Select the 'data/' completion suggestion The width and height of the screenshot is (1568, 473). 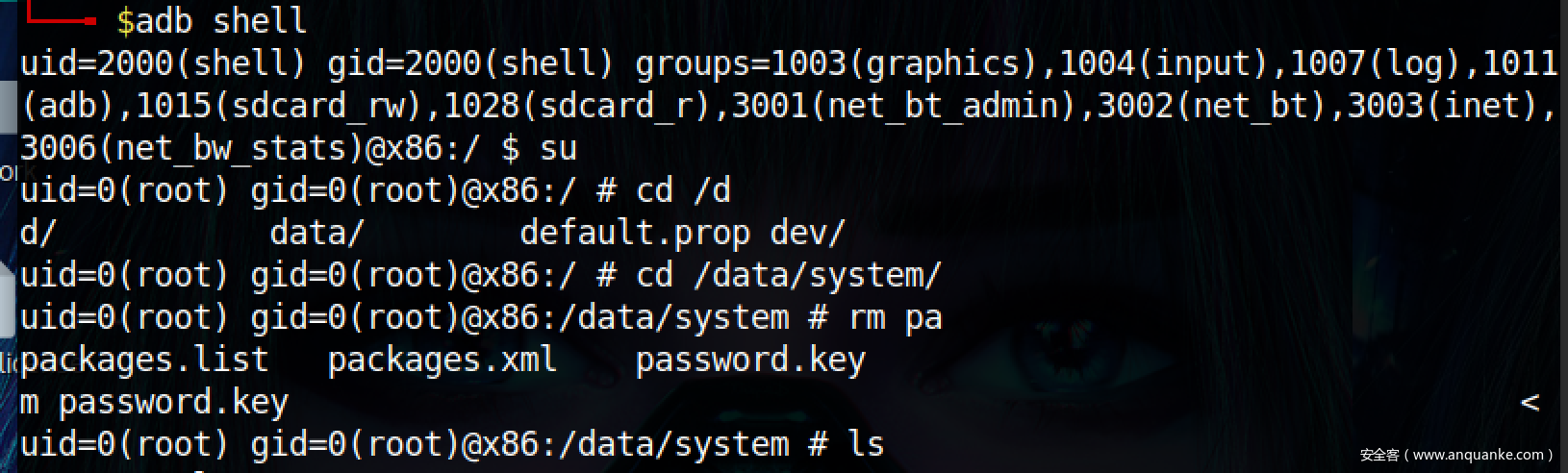point(316,233)
